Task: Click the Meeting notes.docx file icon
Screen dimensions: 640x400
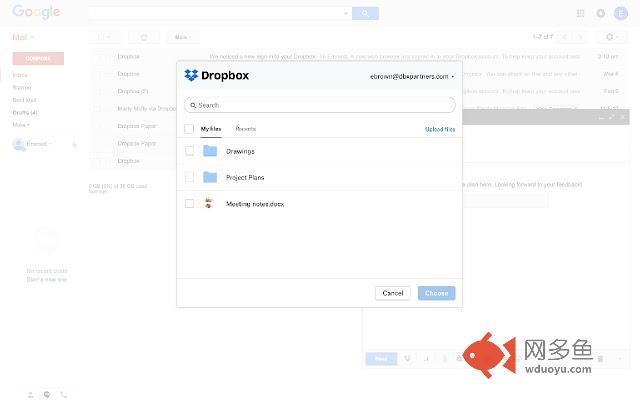Action: point(209,203)
